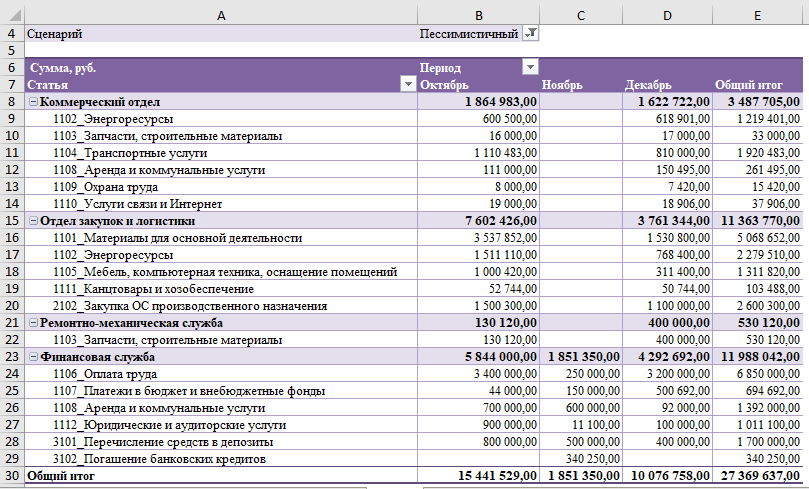Select 1104_Транспортные услуги row label
This screenshot has height=489, width=809.
coord(130,153)
